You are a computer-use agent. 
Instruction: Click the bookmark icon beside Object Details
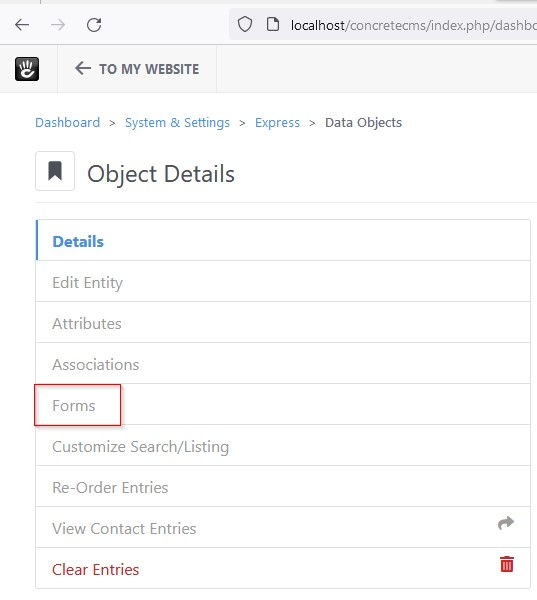pyautogui.click(x=55, y=171)
